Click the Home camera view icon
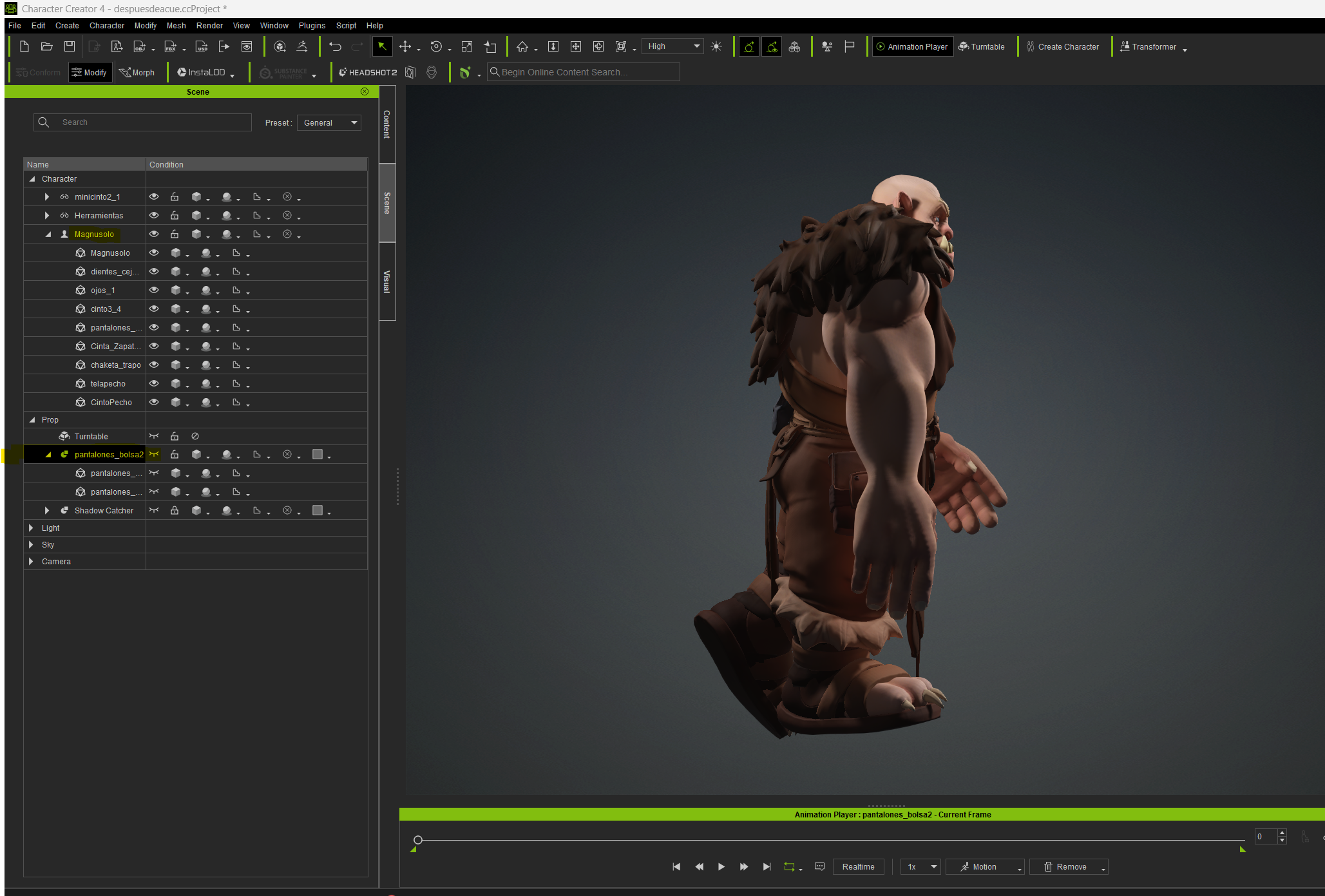The width and height of the screenshot is (1325, 896). (x=522, y=46)
